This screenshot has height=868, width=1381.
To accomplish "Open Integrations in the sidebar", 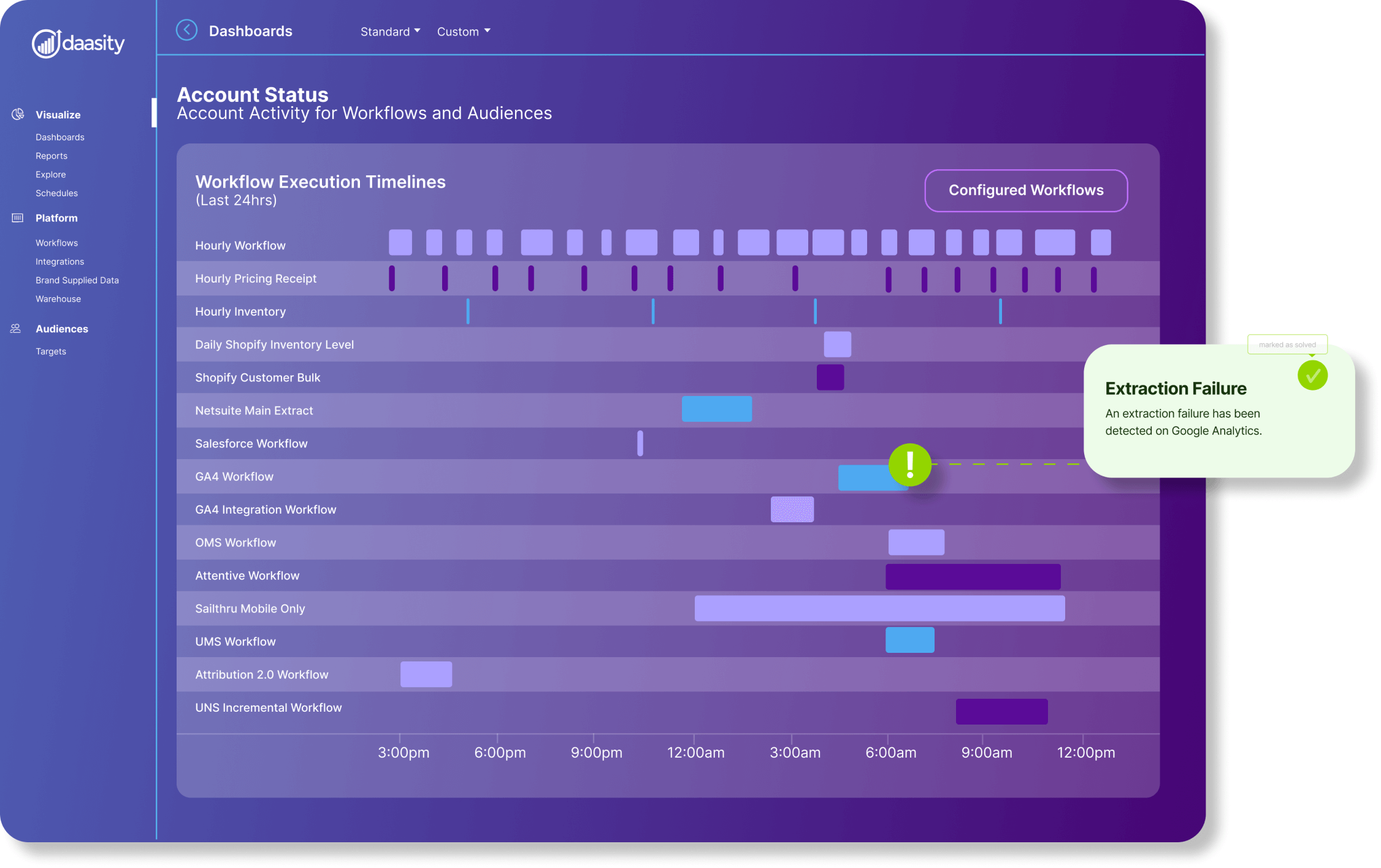I will tap(59, 262).
